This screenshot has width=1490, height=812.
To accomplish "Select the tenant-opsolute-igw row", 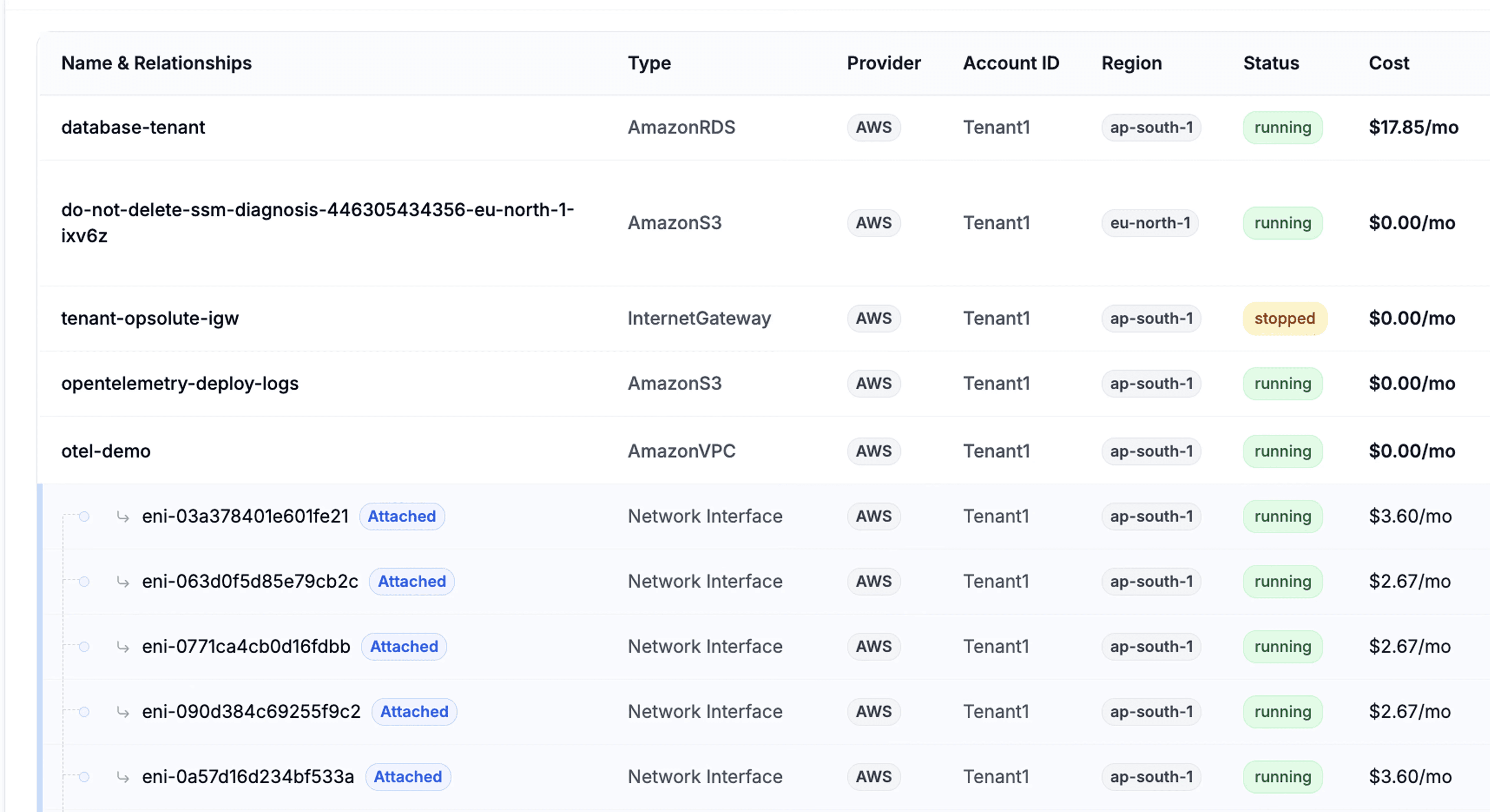I will [x=150, y=318].
